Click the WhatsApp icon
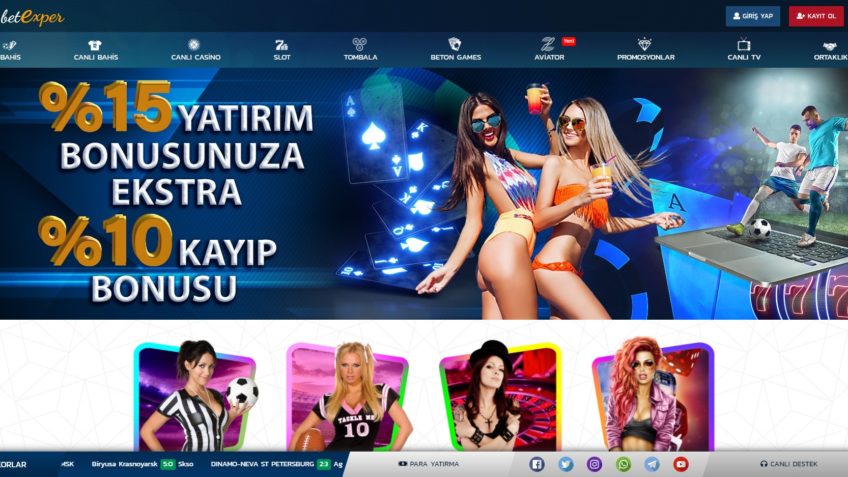The width and height of the screenshot is (848, 477). coord(623,464)
